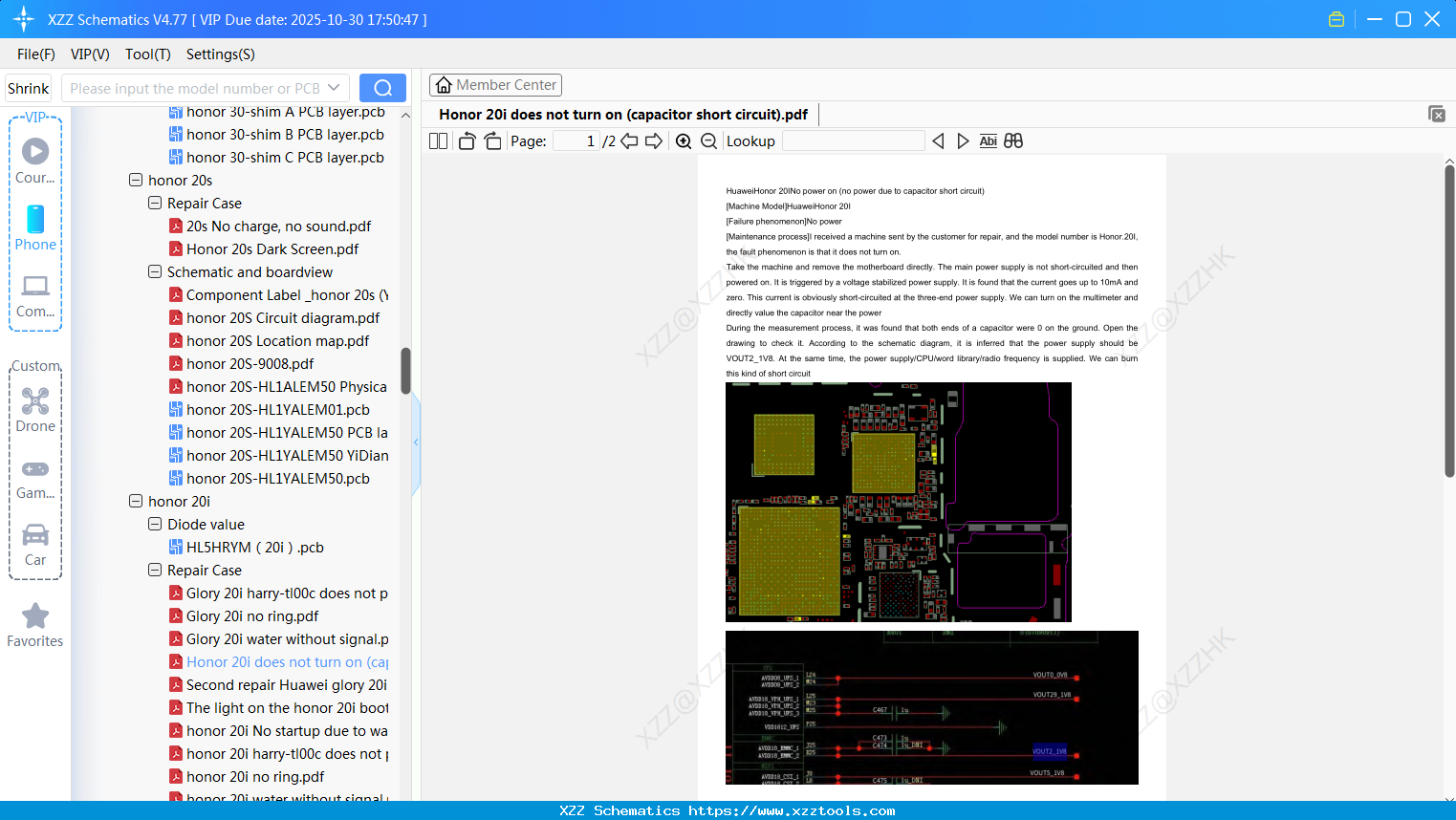Go to the previous PDF page
Viewport: 1456px width, 820px height.
click(629, 141)
